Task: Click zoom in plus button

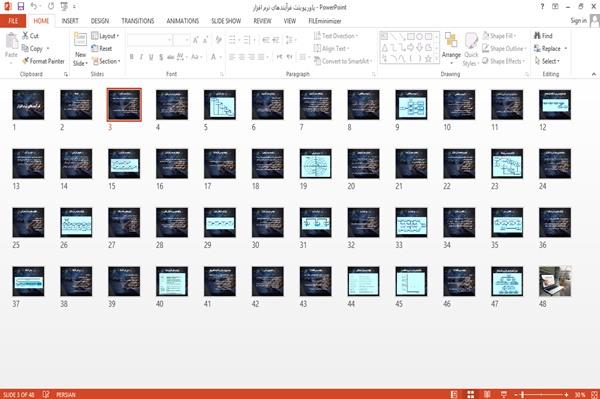Action: click(x=566, y=394)
